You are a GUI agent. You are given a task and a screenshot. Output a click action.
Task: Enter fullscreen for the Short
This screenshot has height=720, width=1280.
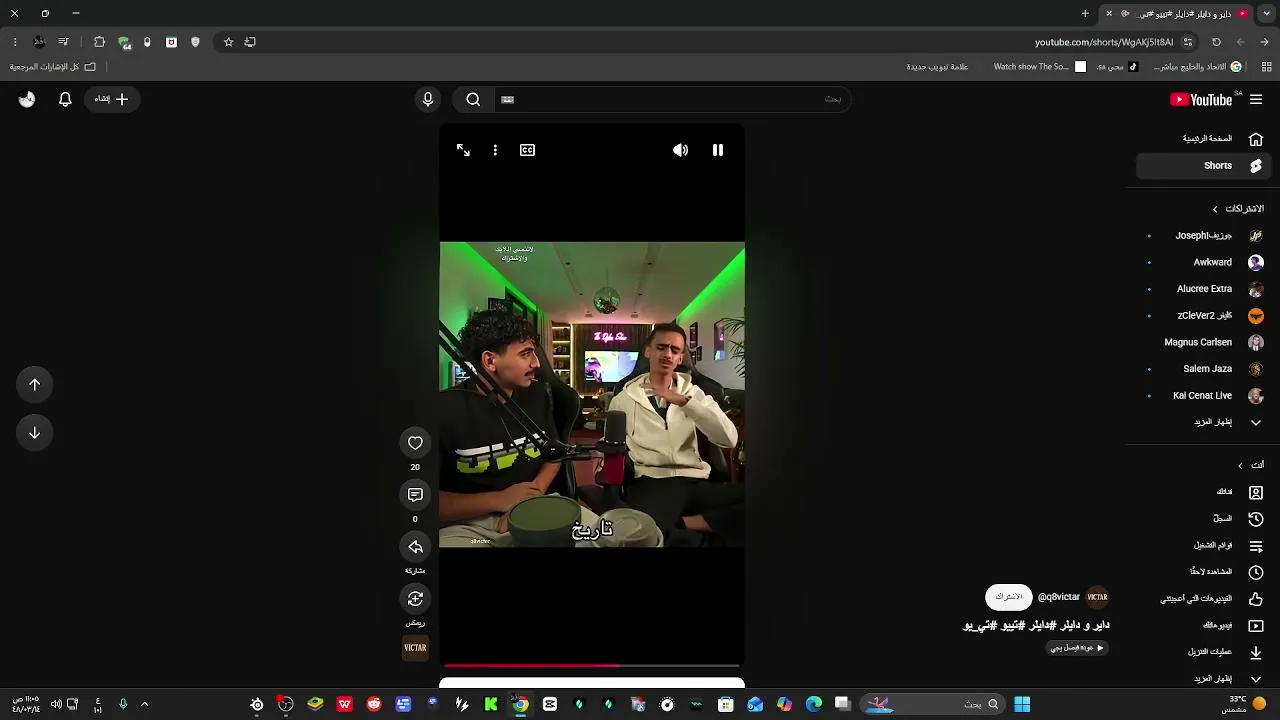point(463,150)
